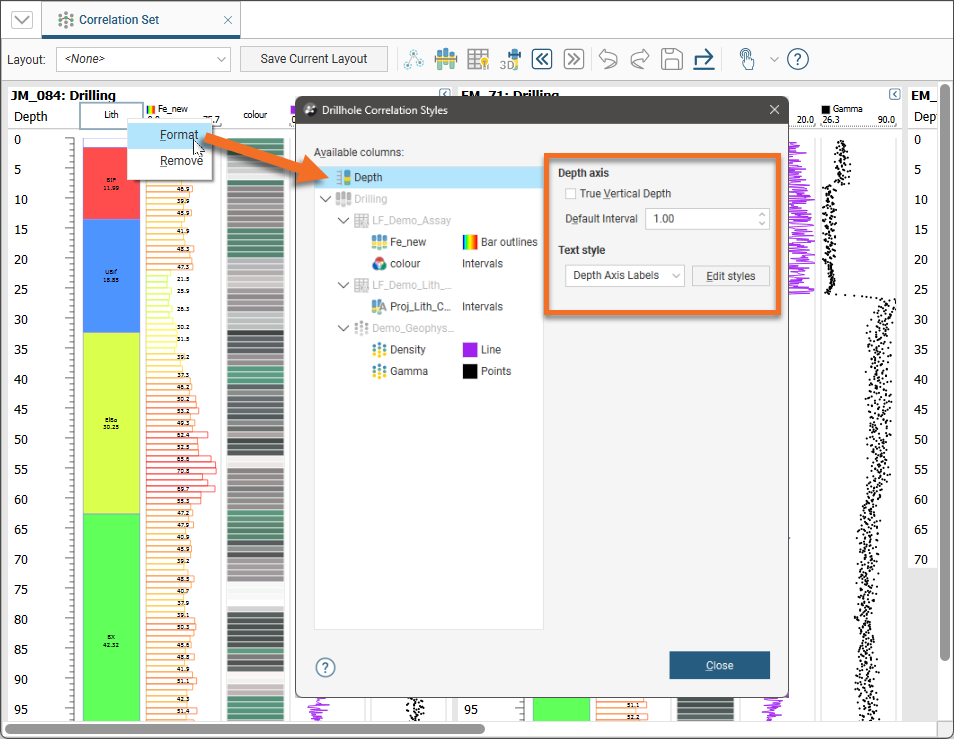954x739 pixels.
Task: Click the undo arrow in toolbar
Action: click(x=608, y=59)
